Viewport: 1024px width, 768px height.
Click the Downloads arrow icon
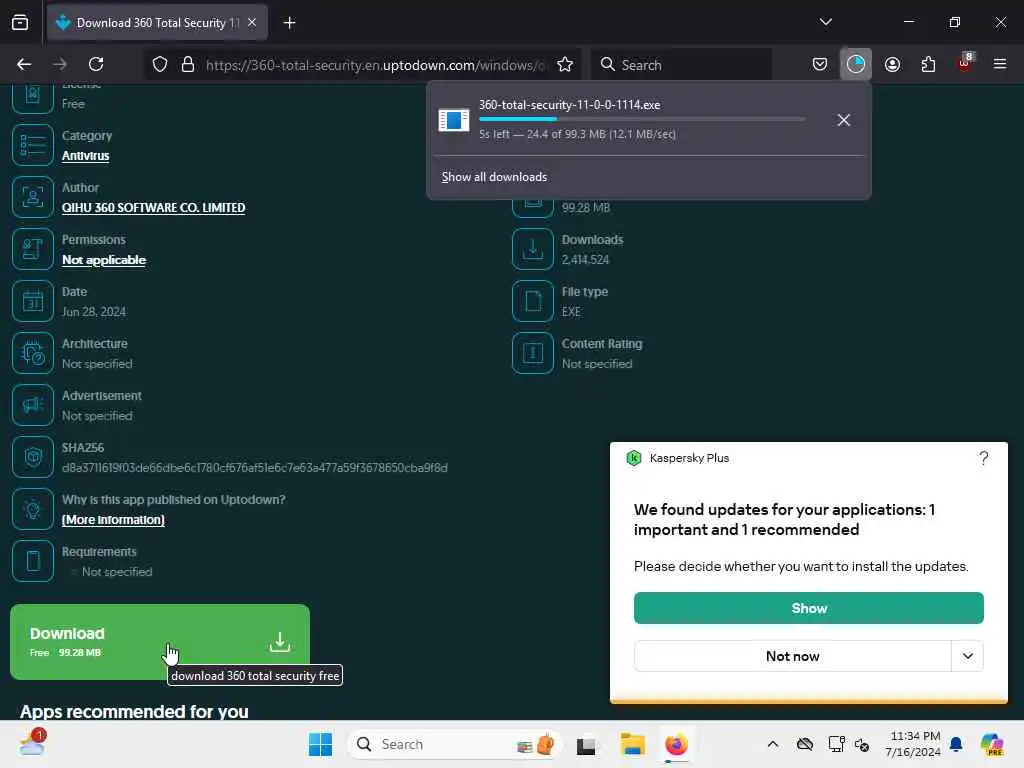point(533,249)
